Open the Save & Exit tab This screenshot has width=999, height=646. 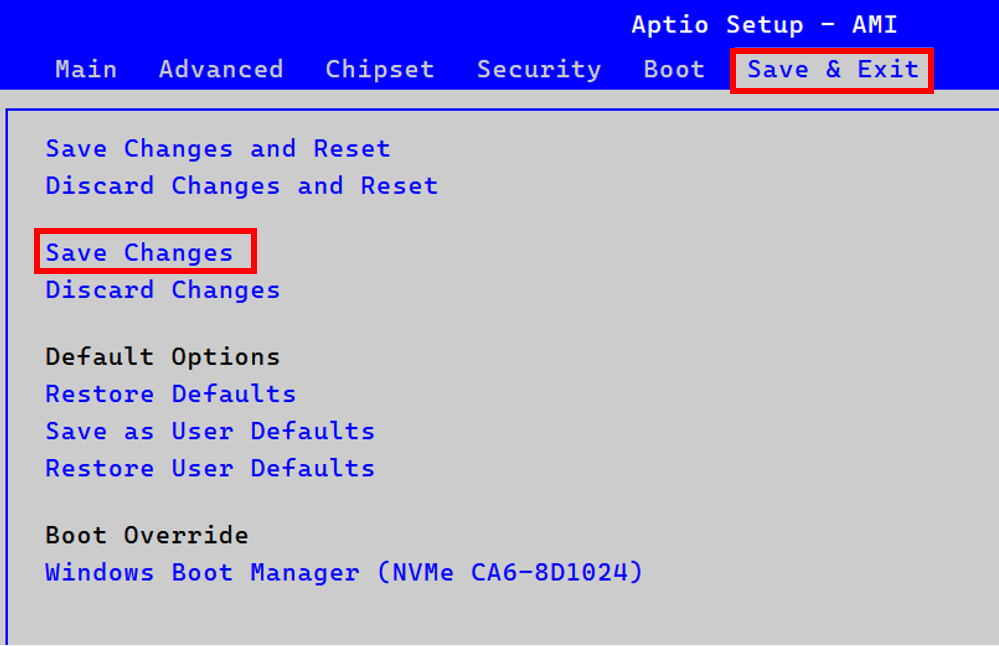(831, 69)
